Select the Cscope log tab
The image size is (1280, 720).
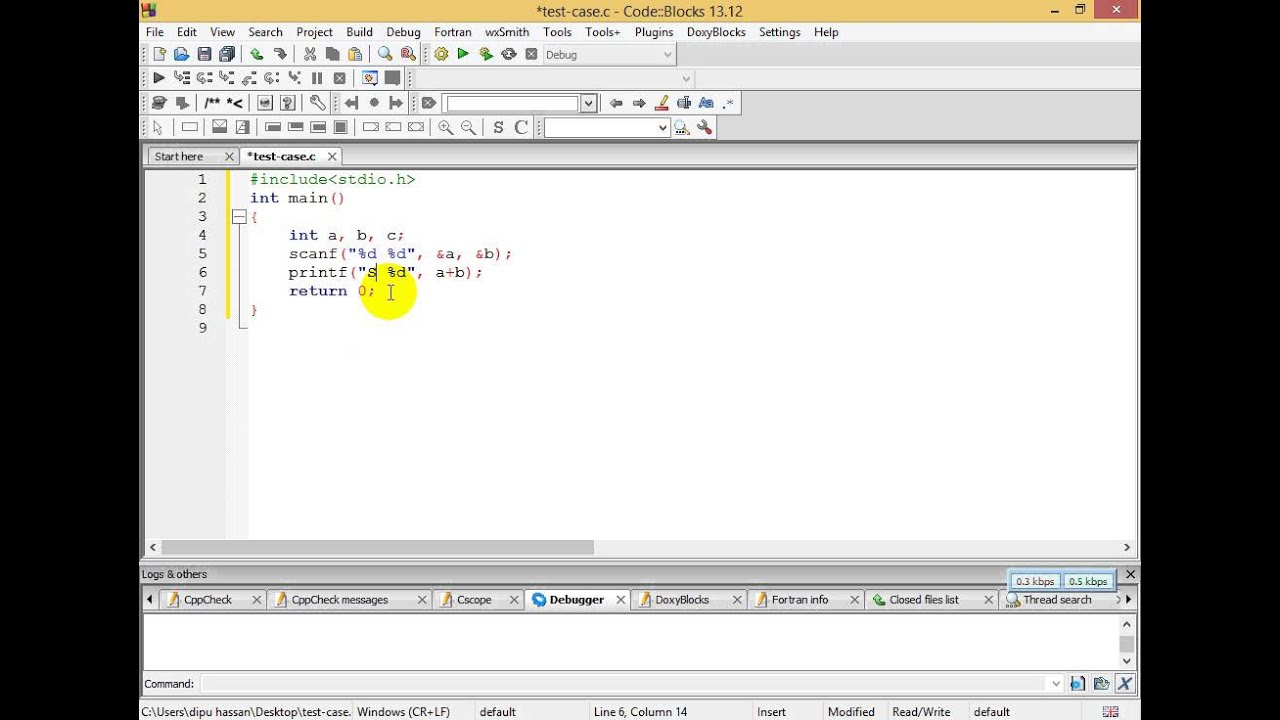point(474,600)
